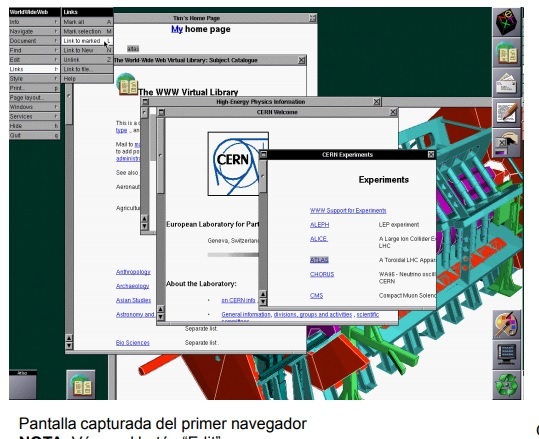Screen dimensions: 539x439
Task: Open the highlighted ATLAS link
Action: pyautogui.click(x=319, y=260)
